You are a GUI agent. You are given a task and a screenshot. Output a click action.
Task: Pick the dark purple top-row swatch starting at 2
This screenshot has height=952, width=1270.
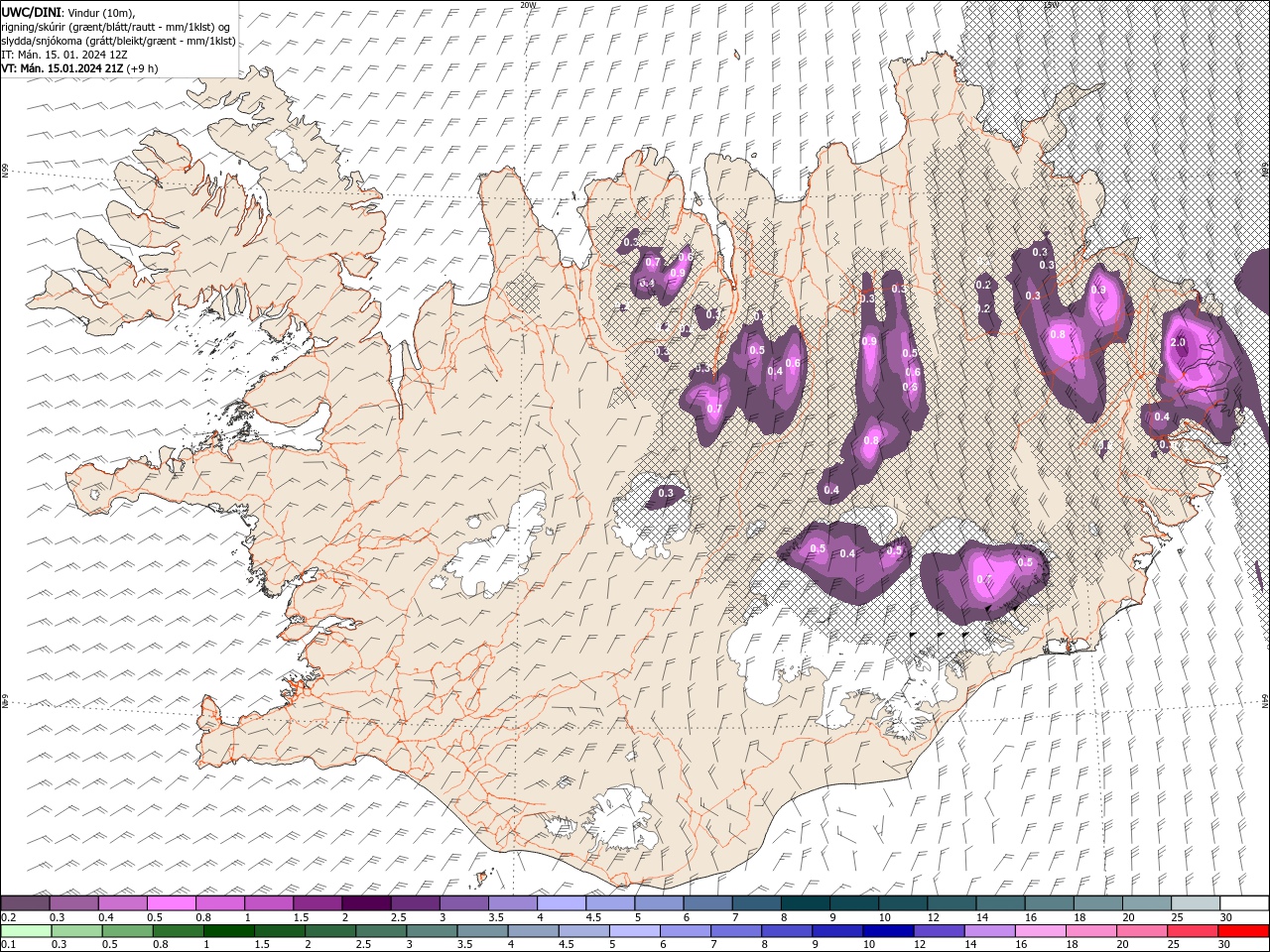click(366, 903)
